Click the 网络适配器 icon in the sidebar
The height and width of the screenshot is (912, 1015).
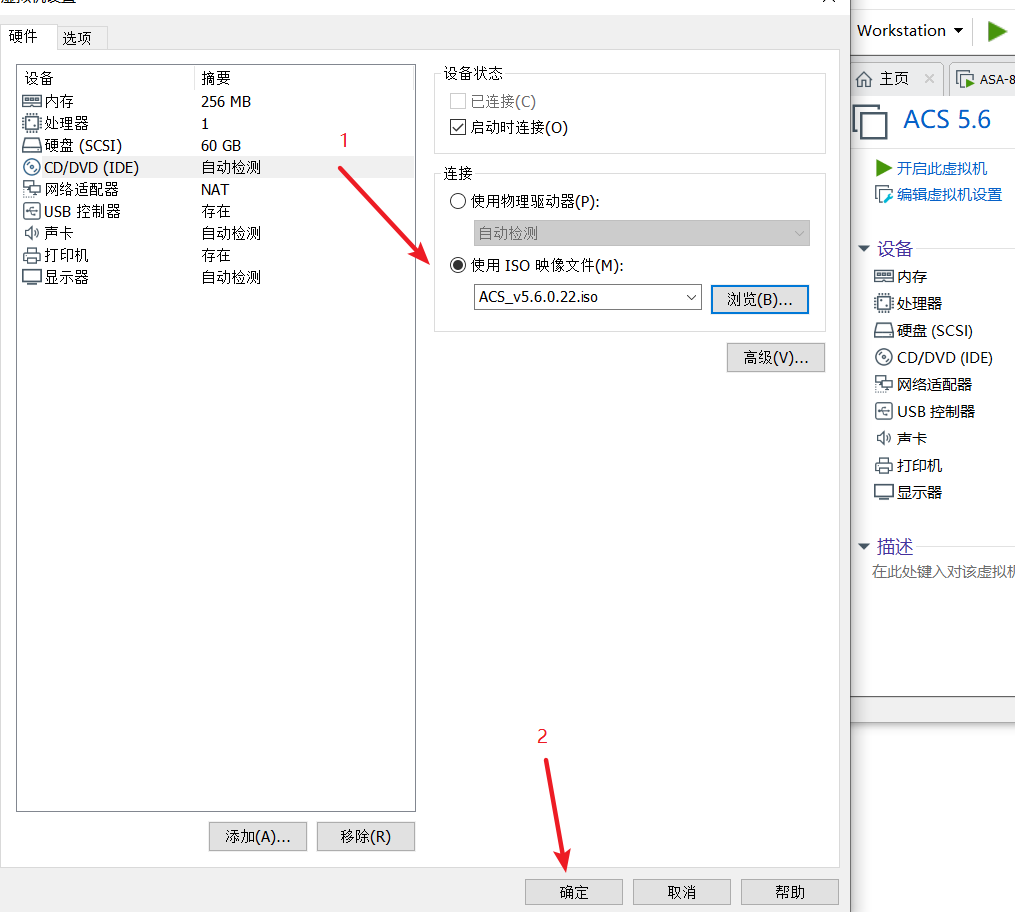pyautogui.click(x=884, y=383)
